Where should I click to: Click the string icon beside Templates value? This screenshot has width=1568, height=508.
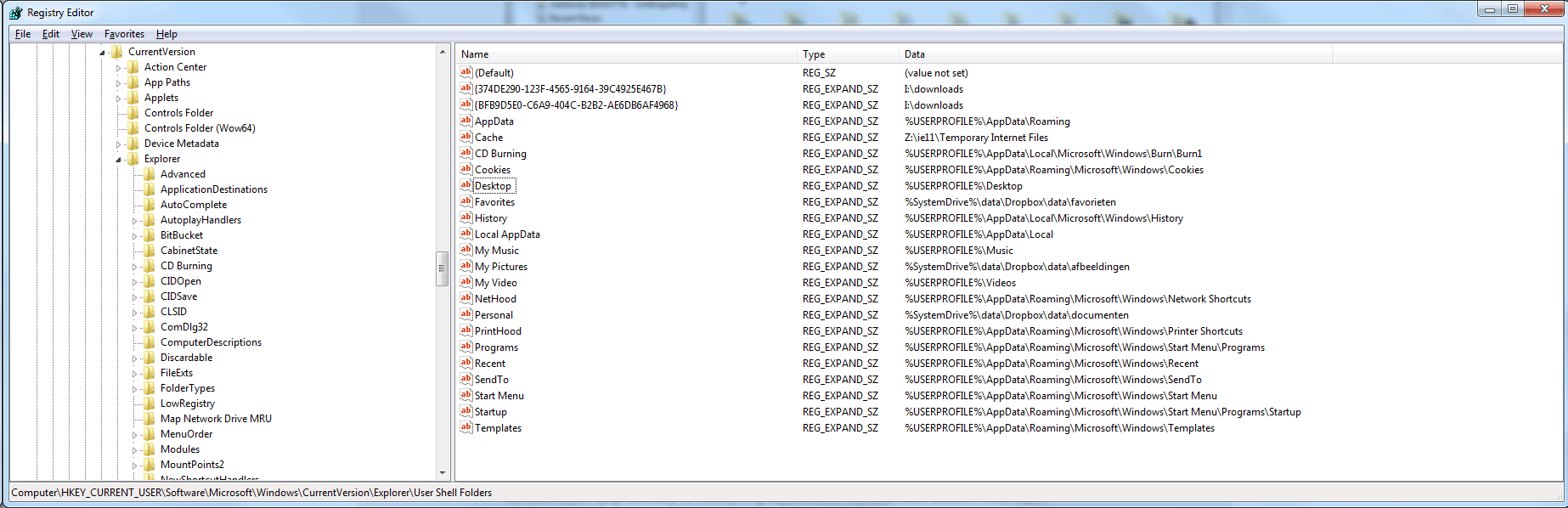pos(465,427)
